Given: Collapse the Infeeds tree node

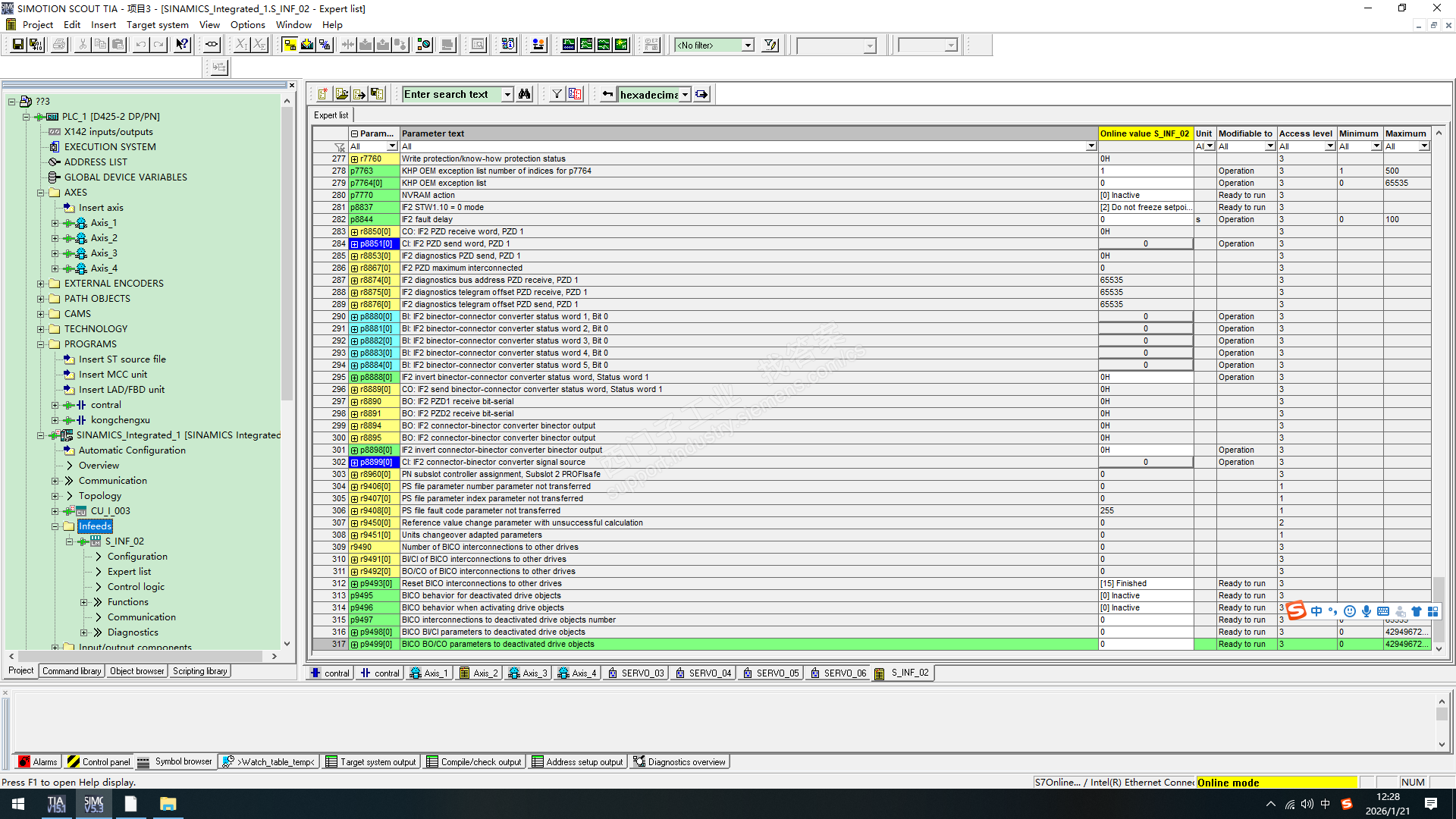Looking at the screenshot, I should coord(55,526).
